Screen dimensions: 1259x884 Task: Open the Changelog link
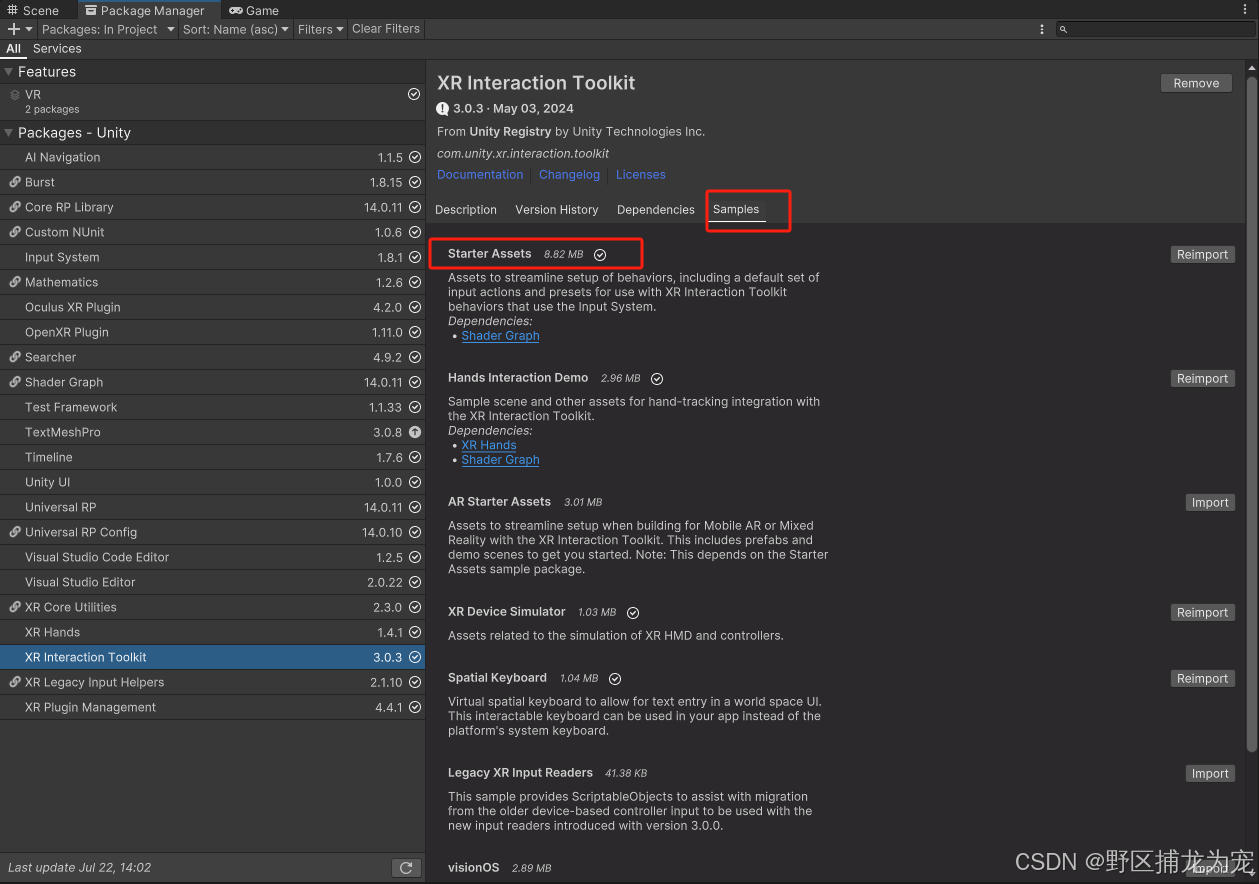point(569,174)
